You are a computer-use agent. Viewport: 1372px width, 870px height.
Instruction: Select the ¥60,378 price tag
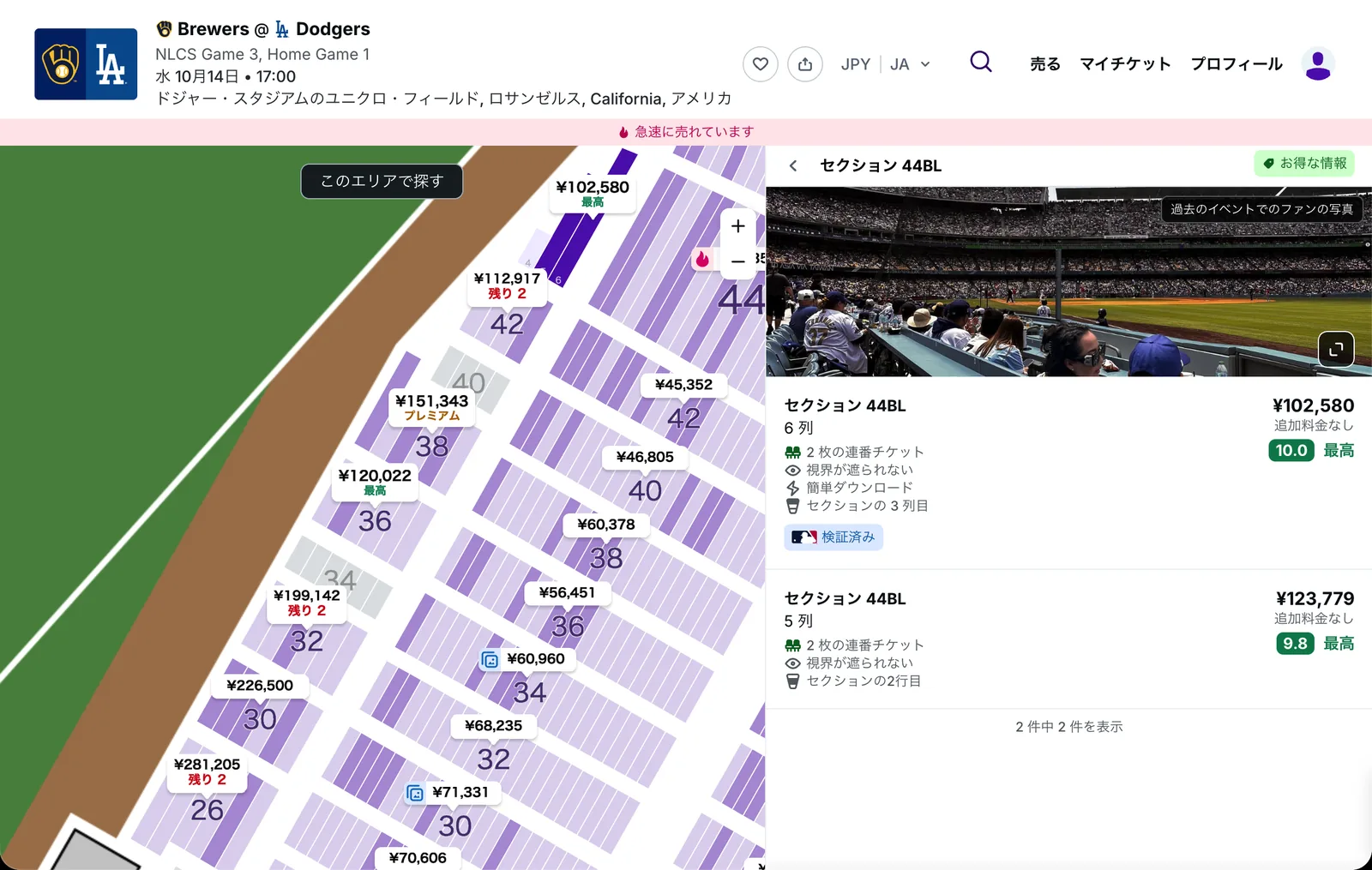606,525
